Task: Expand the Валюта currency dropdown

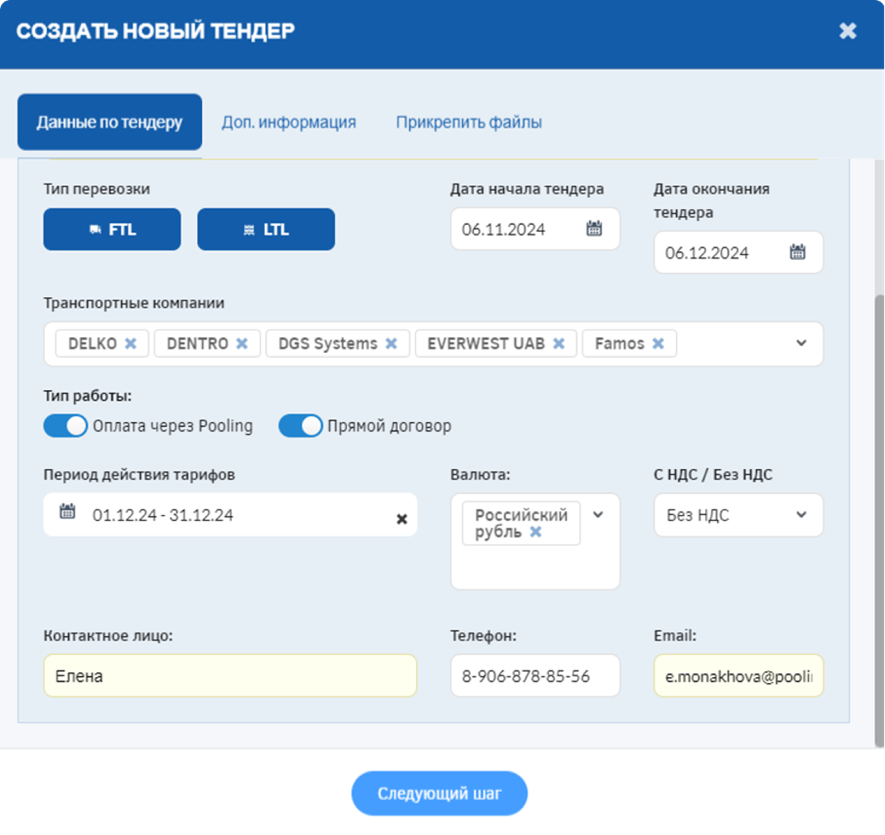Action: tap(598, 515)
